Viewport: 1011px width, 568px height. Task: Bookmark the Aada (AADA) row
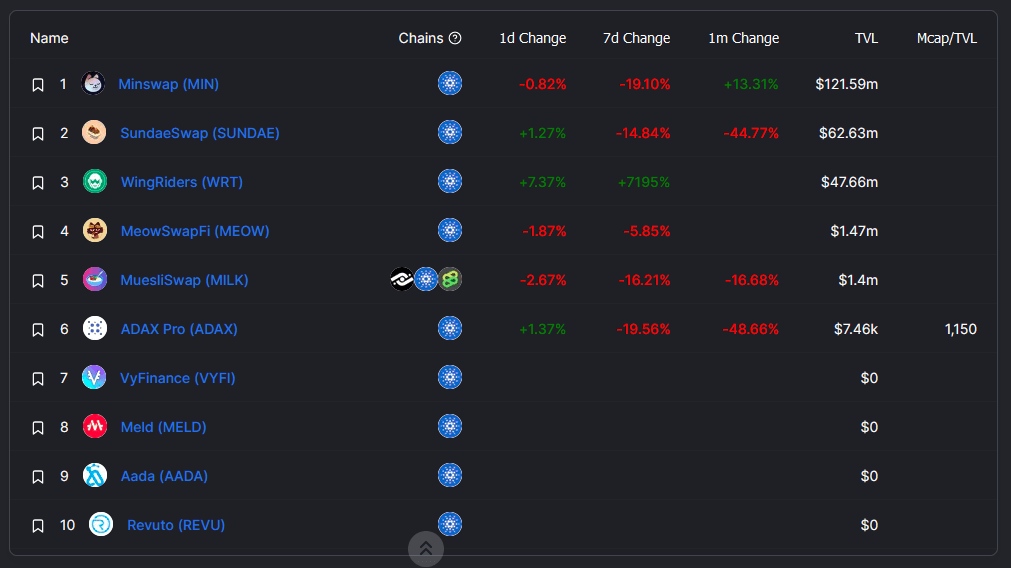coord(38,476)
